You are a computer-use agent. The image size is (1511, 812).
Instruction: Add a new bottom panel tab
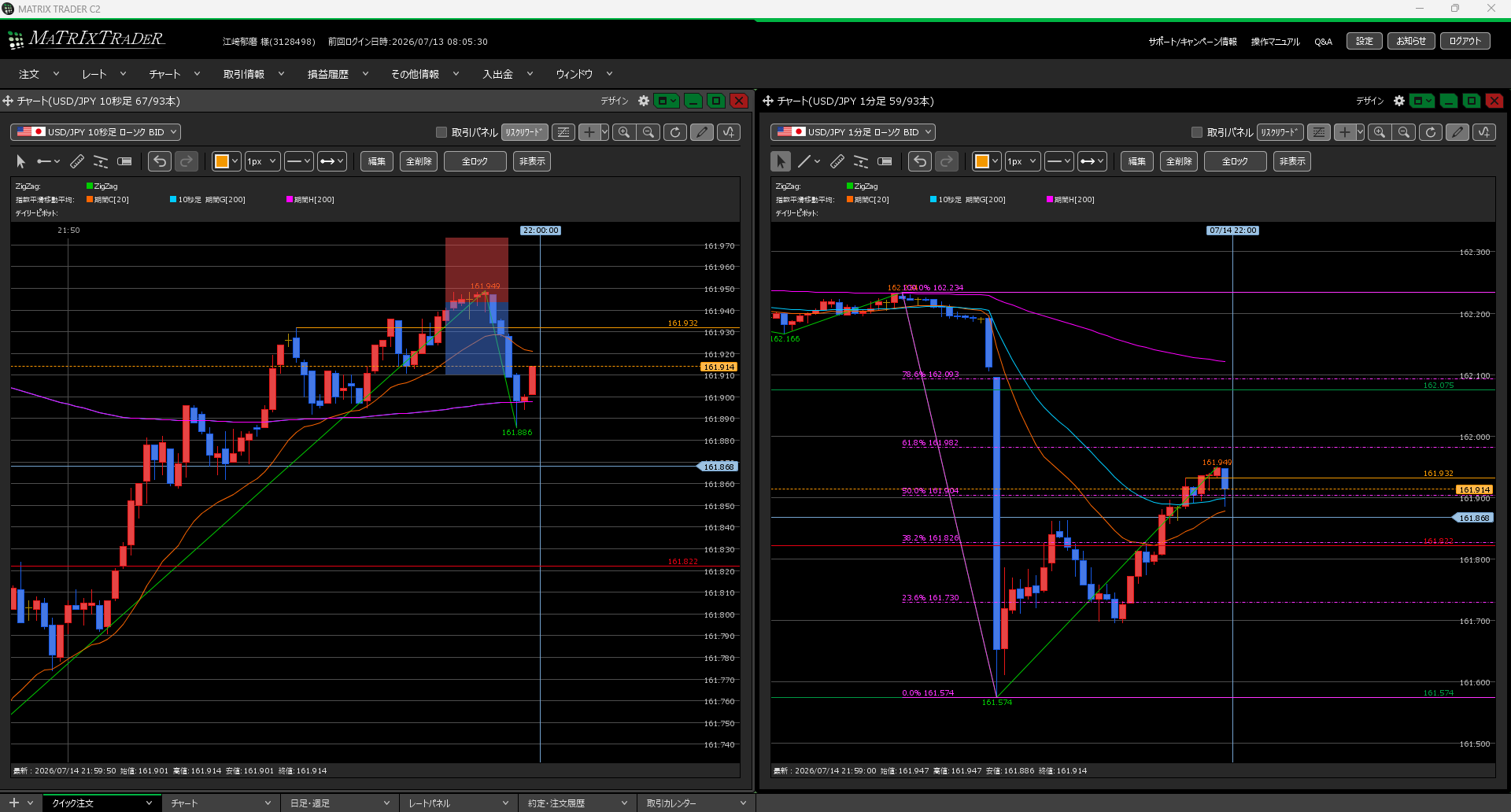13,803
